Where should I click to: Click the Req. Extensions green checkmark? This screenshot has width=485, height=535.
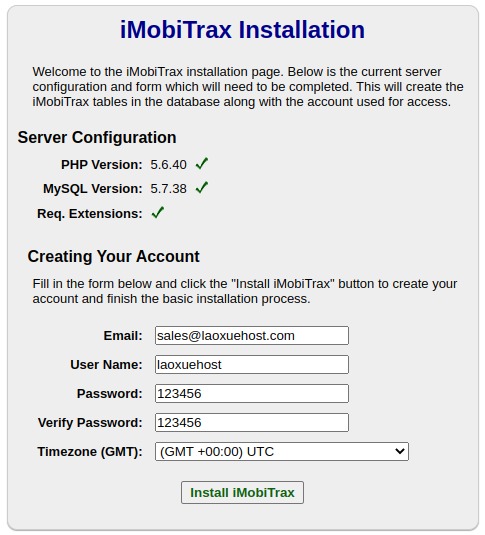click(x=158, y=213)
